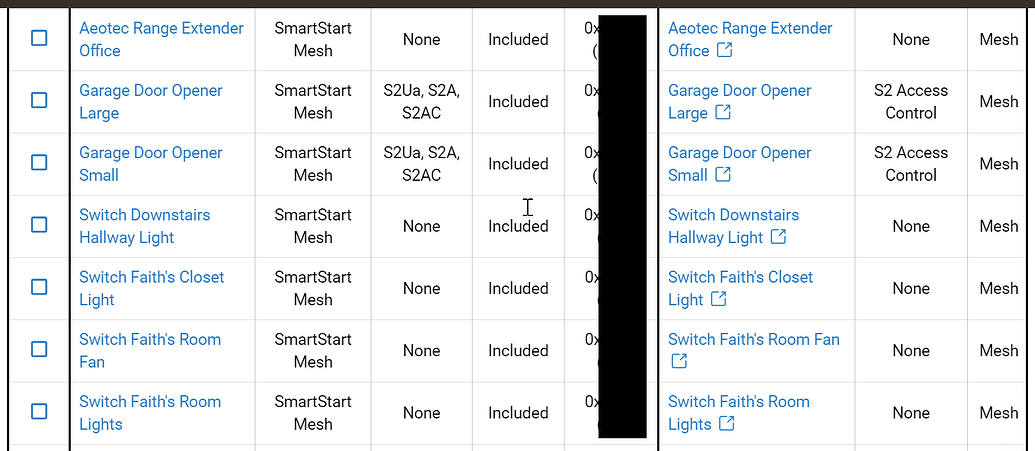Open external link icon for Garage Door Opener Small

(x=723, y=174)
